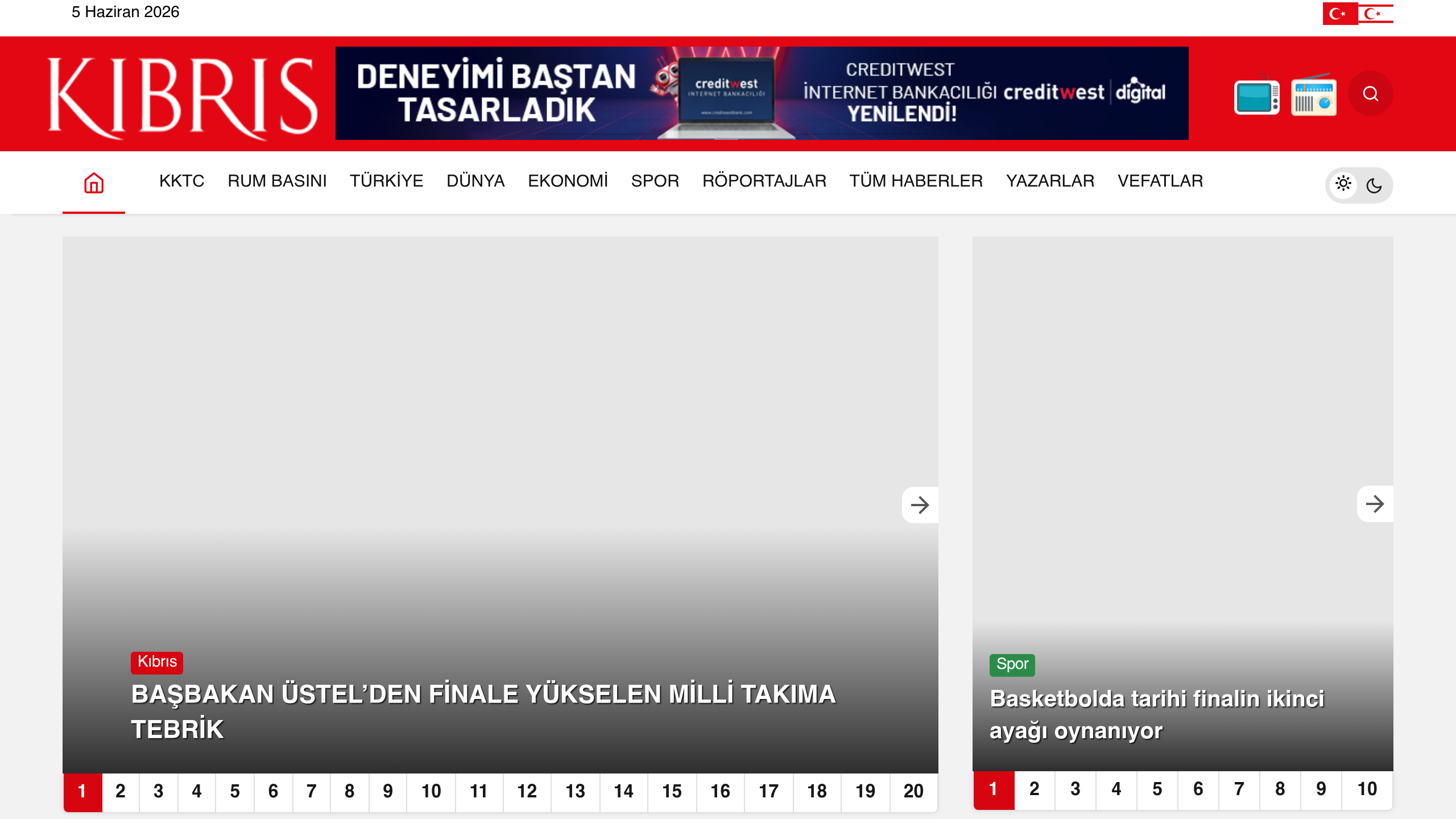Click the green Spor category tag
This screenshot has height=819, width=1456.
pos(1012,664)
